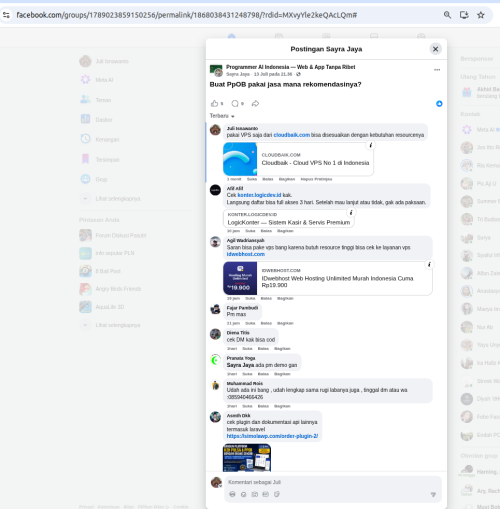Click the blue circle icon beside the reactions
This screenshot has height=509, width=500.
coord(439,104)
